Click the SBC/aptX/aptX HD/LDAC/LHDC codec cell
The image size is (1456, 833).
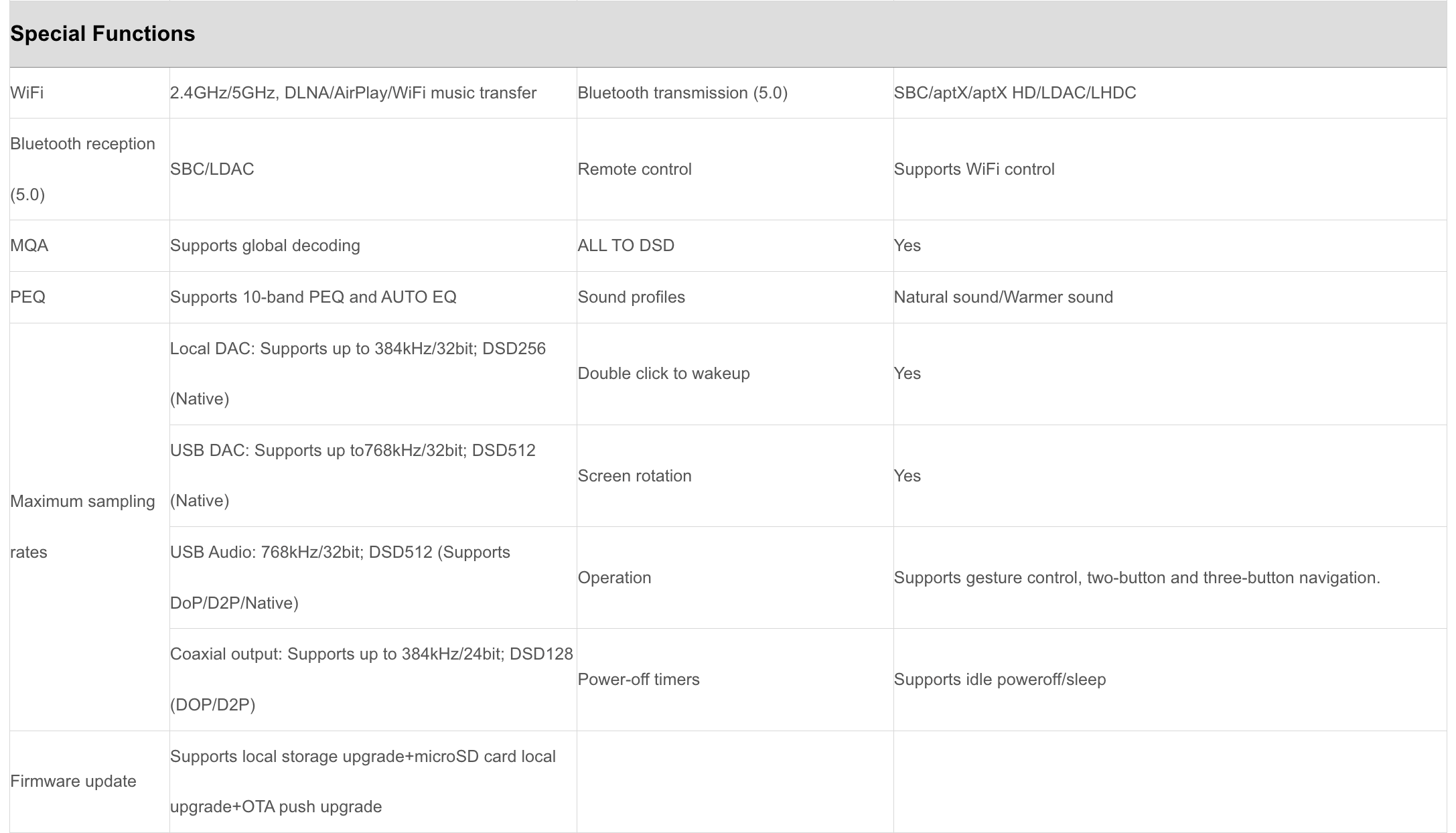coord(1015,92)
